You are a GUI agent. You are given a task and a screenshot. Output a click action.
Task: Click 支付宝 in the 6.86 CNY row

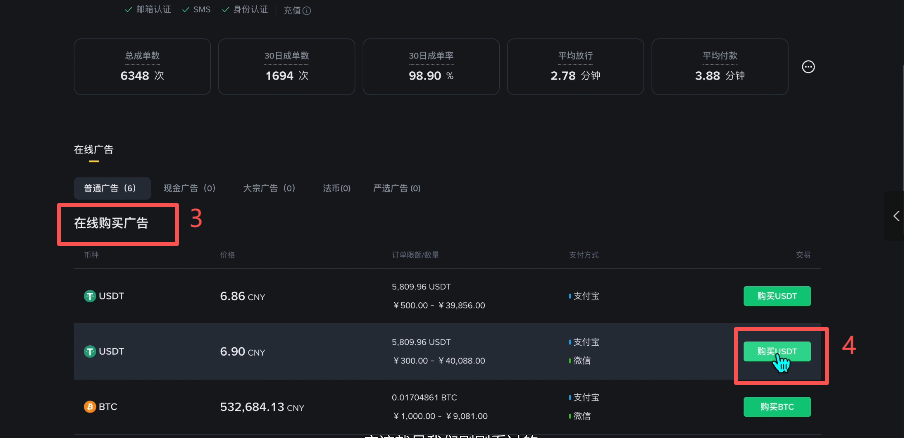pos(584,296)
